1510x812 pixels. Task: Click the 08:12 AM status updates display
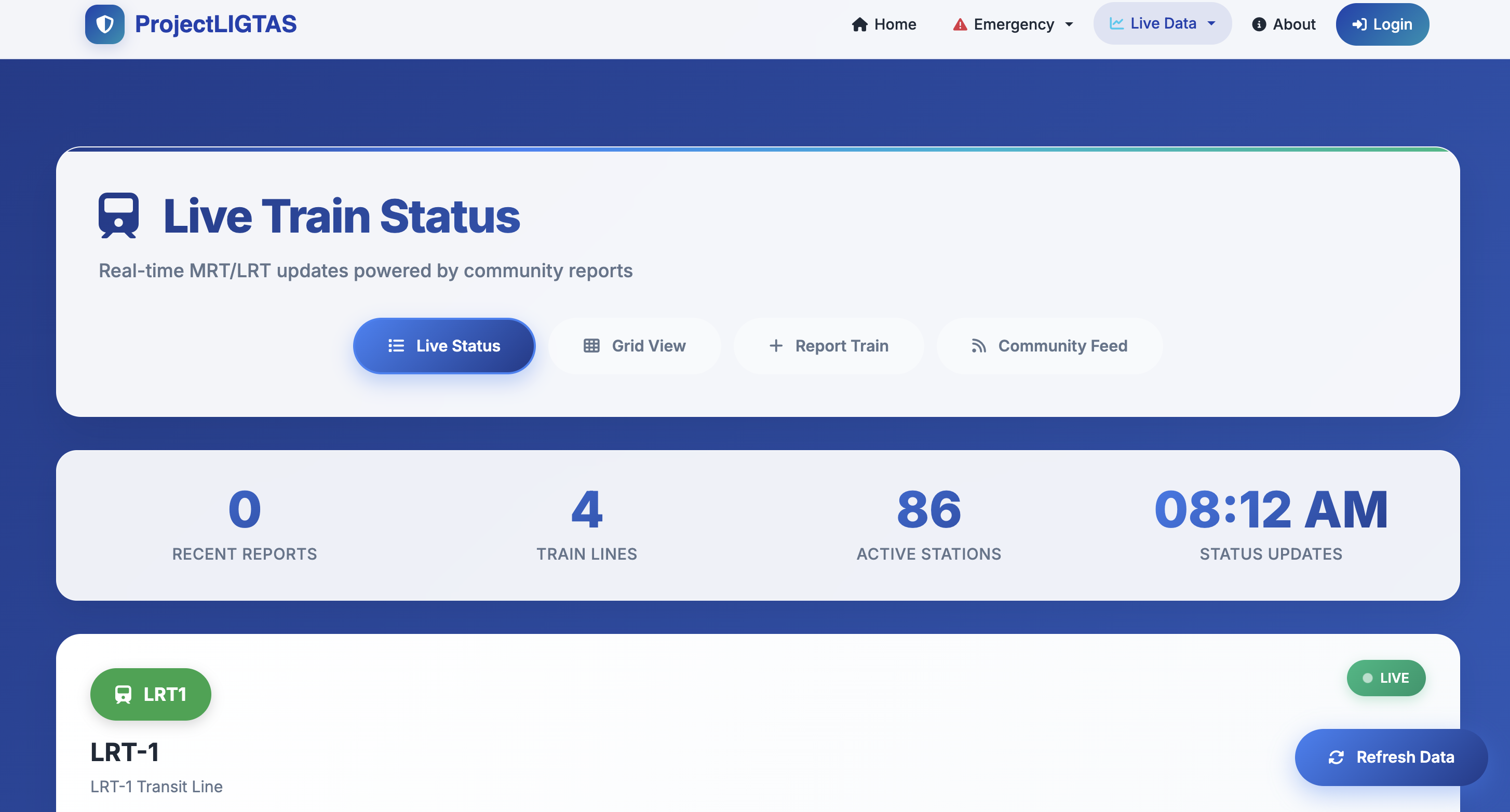coord(1270,509)
